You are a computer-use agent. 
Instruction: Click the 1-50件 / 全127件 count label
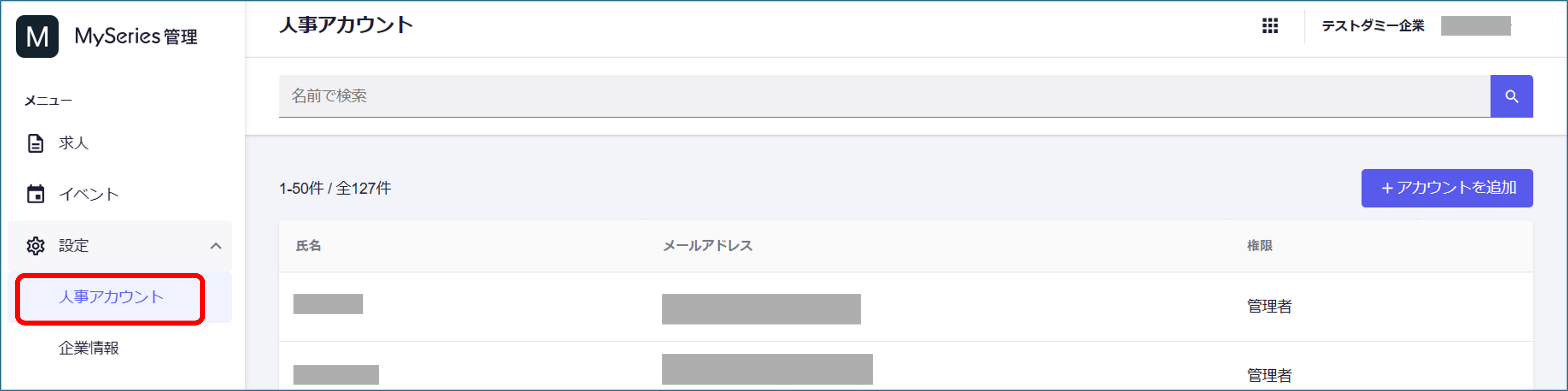click(x=335, y=188)
